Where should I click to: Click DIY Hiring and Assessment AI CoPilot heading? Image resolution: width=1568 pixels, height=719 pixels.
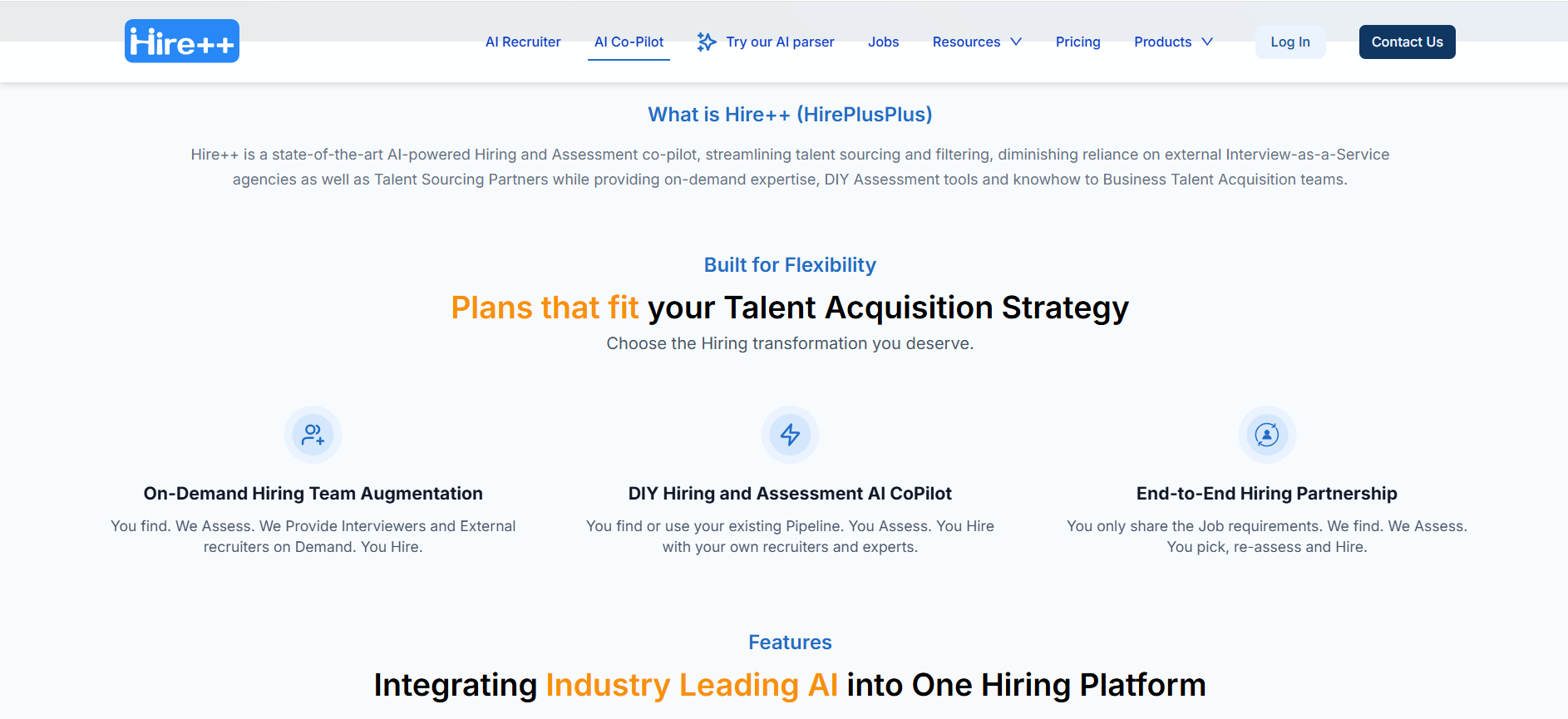coord(790,494)
